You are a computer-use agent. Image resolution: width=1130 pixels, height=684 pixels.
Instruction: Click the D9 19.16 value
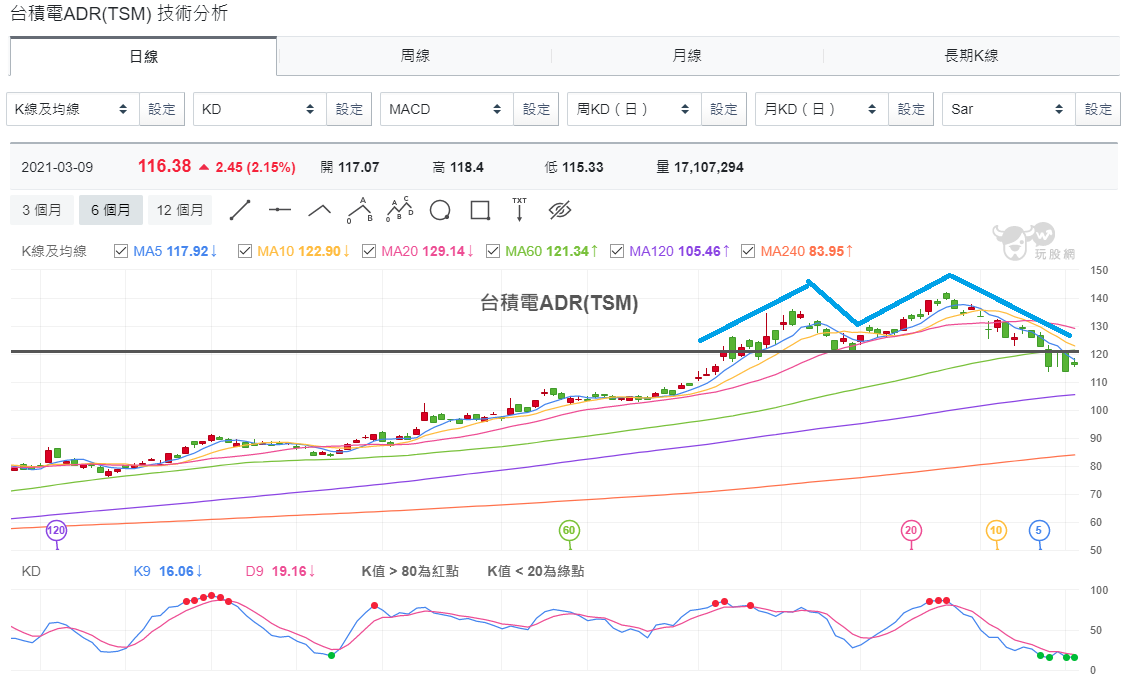281,571
